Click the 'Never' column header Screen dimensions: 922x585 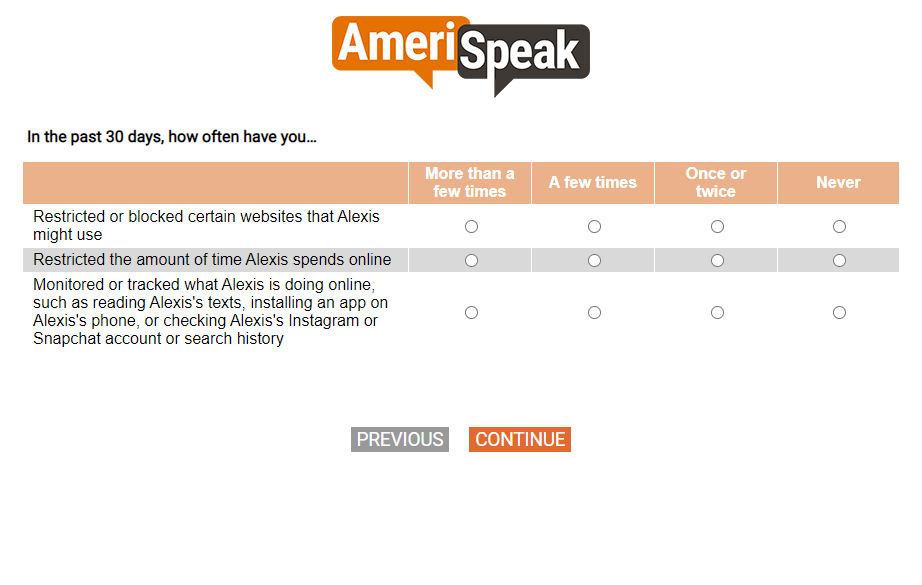(838, 183)
